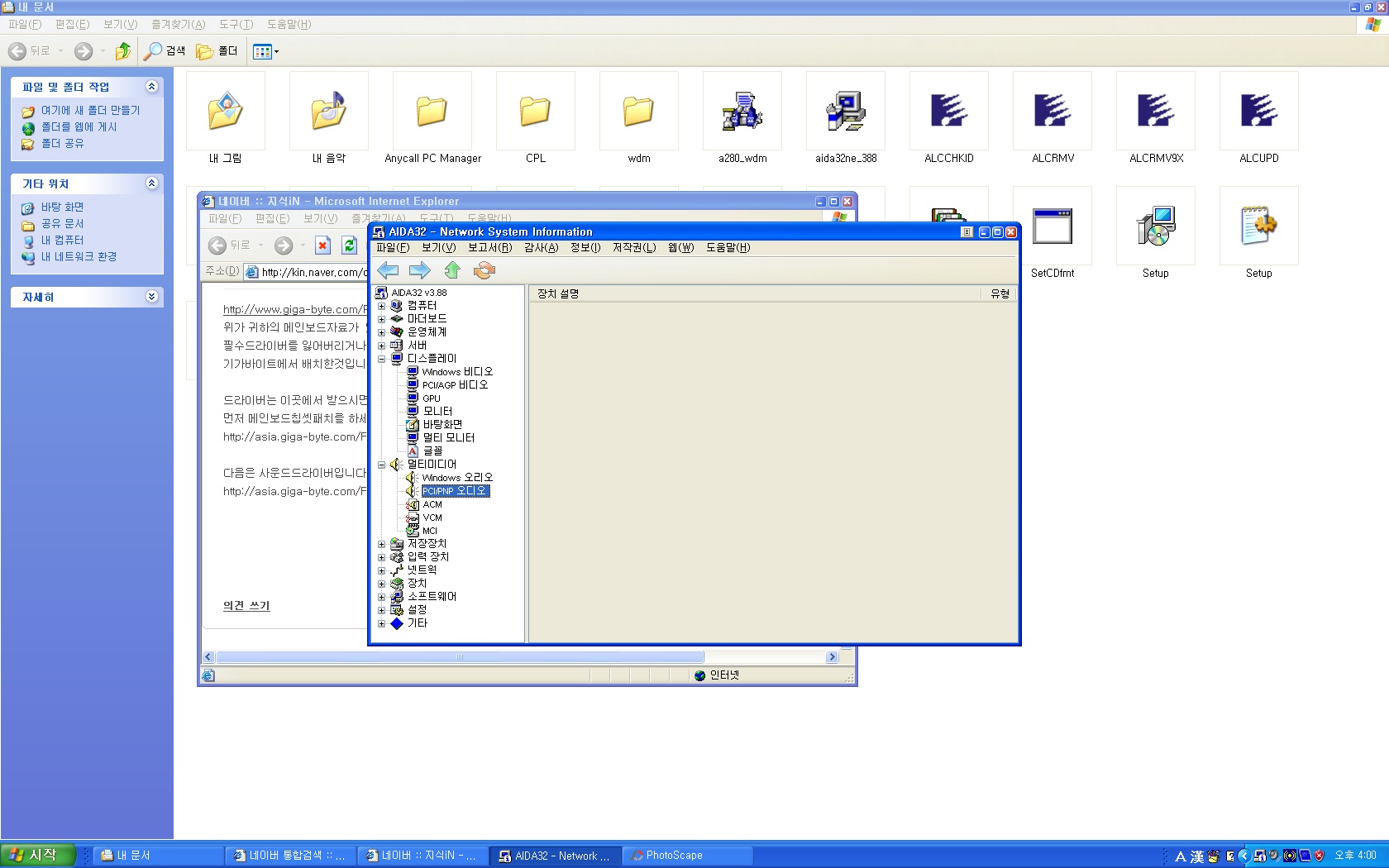Image resolution: width=1389 pixels, height=868 pixels.
Task: Click the Internet Explorer horizontal scrollbar
Action: [x=460, y=657]
